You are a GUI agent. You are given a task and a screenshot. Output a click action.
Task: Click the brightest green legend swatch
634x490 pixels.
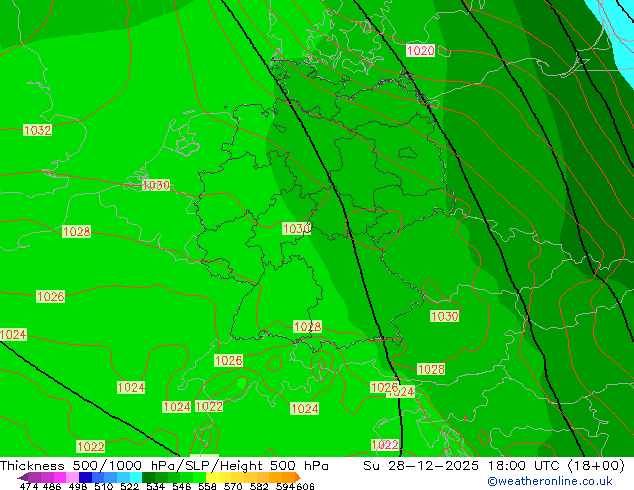coord(200,477)
